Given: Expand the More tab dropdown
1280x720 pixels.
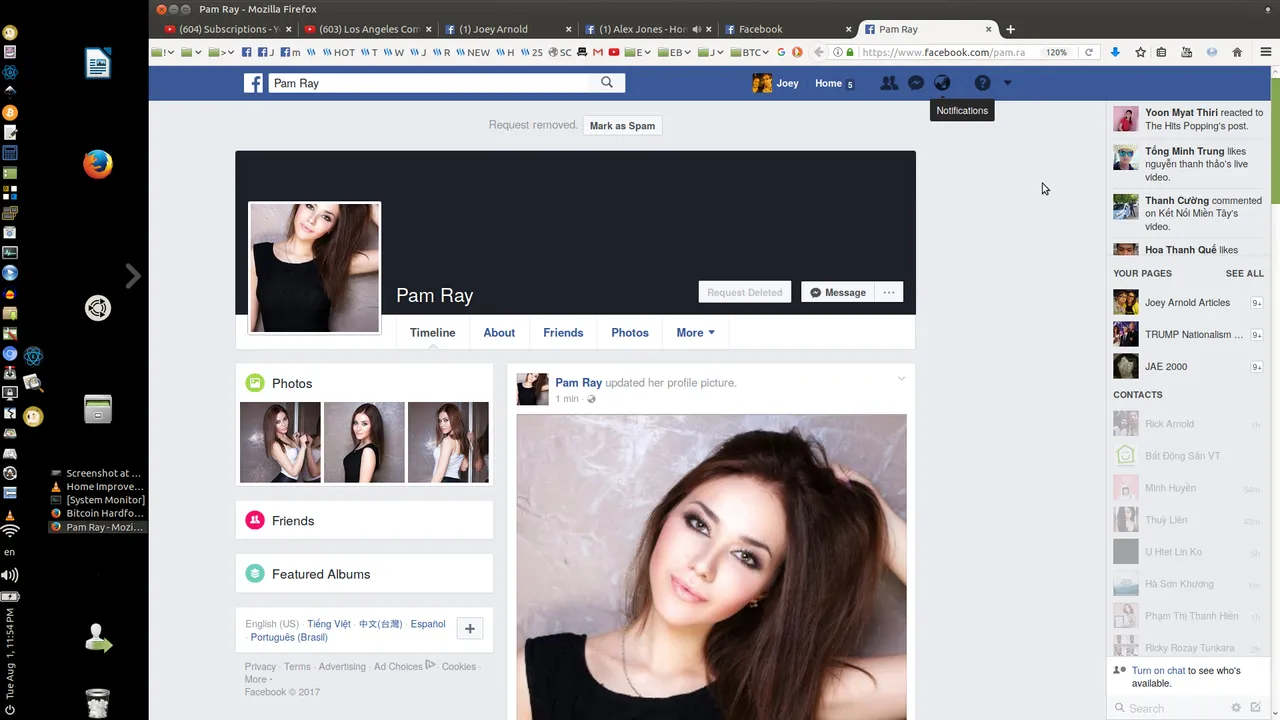Looking at the screenshot, I should coord(695,333).
